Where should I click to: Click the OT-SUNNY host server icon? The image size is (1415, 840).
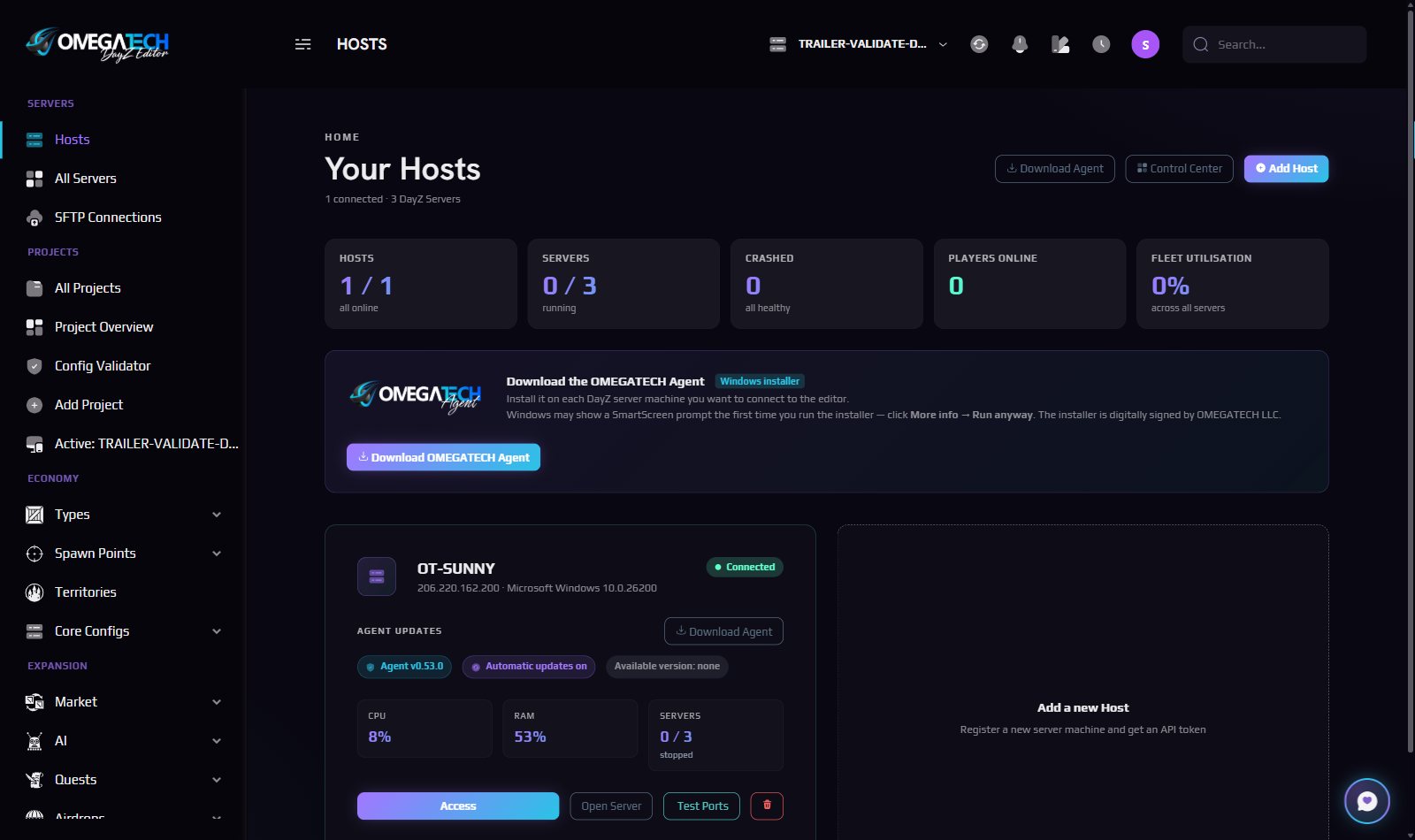[x=377, y=577]
